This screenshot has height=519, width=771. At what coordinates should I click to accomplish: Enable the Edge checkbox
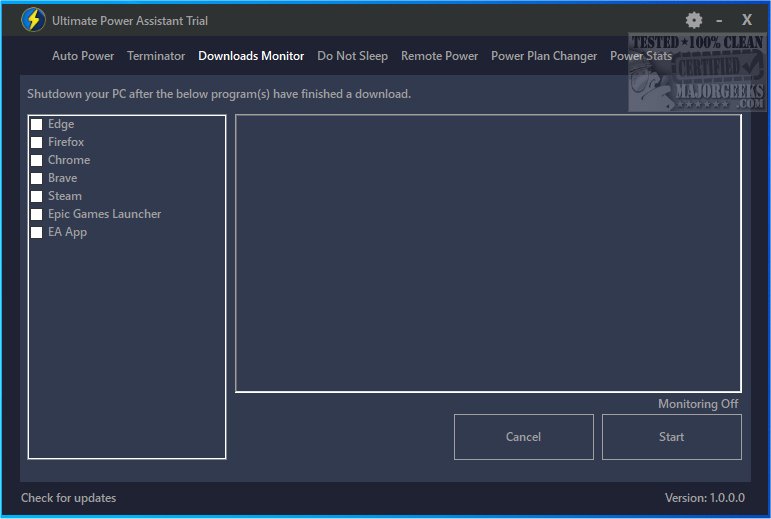[x=37, y=124]
